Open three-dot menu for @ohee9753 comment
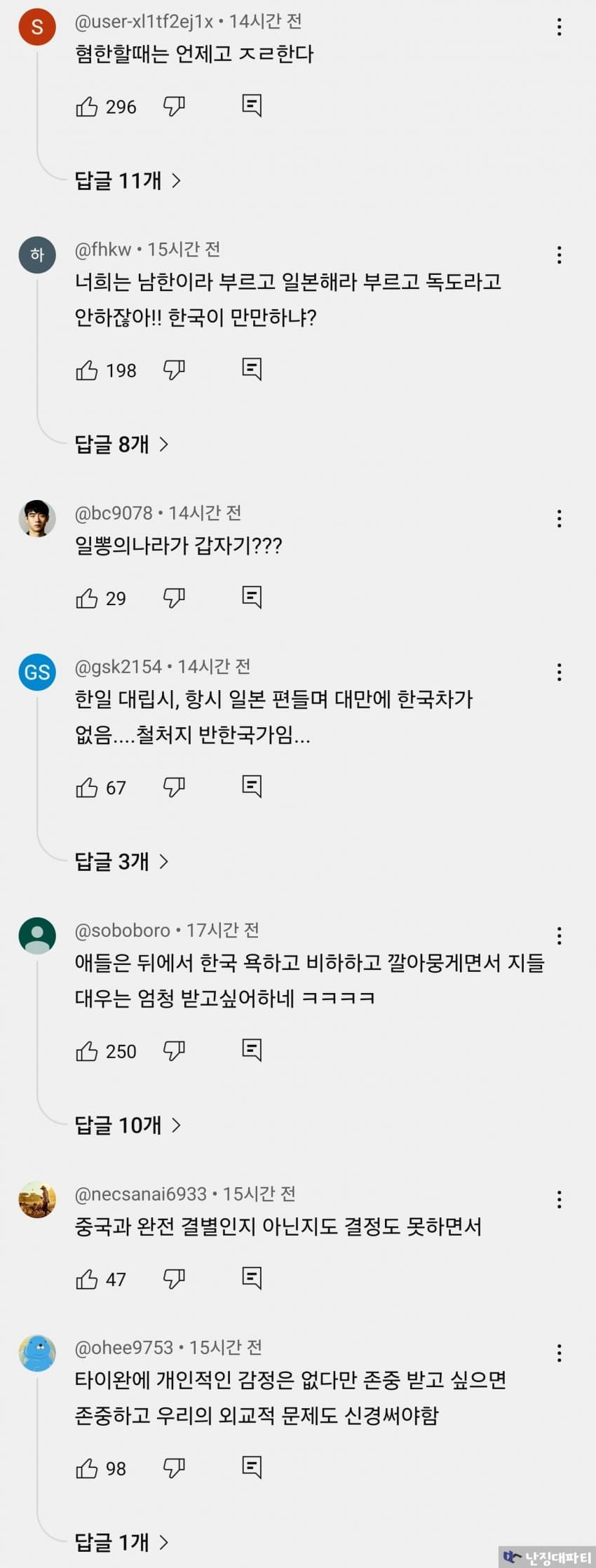This screenshot has width=596, height=1568. 559,1353
